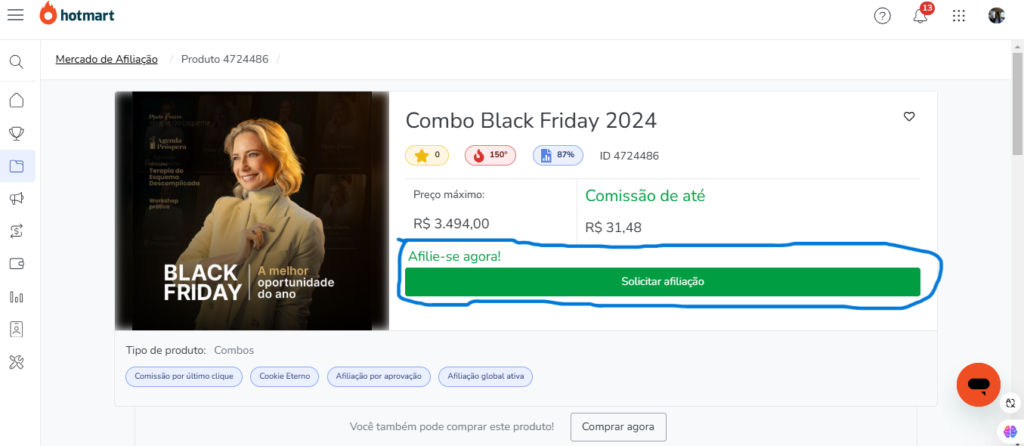Open the trophy icon in sidebar

(16, 134)
